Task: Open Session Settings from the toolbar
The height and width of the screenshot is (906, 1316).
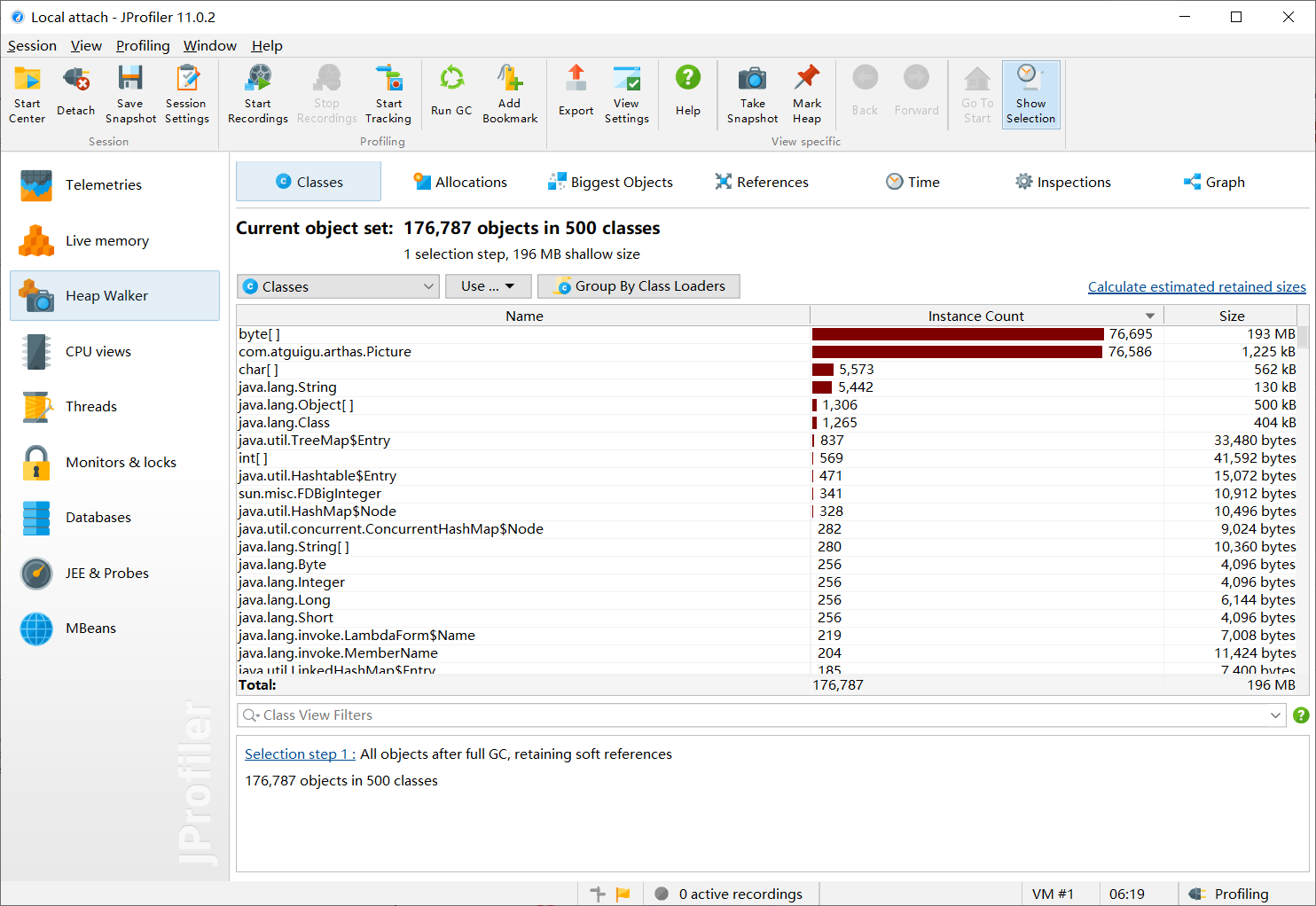Action: pyautogui.click(x=187, y=94)
